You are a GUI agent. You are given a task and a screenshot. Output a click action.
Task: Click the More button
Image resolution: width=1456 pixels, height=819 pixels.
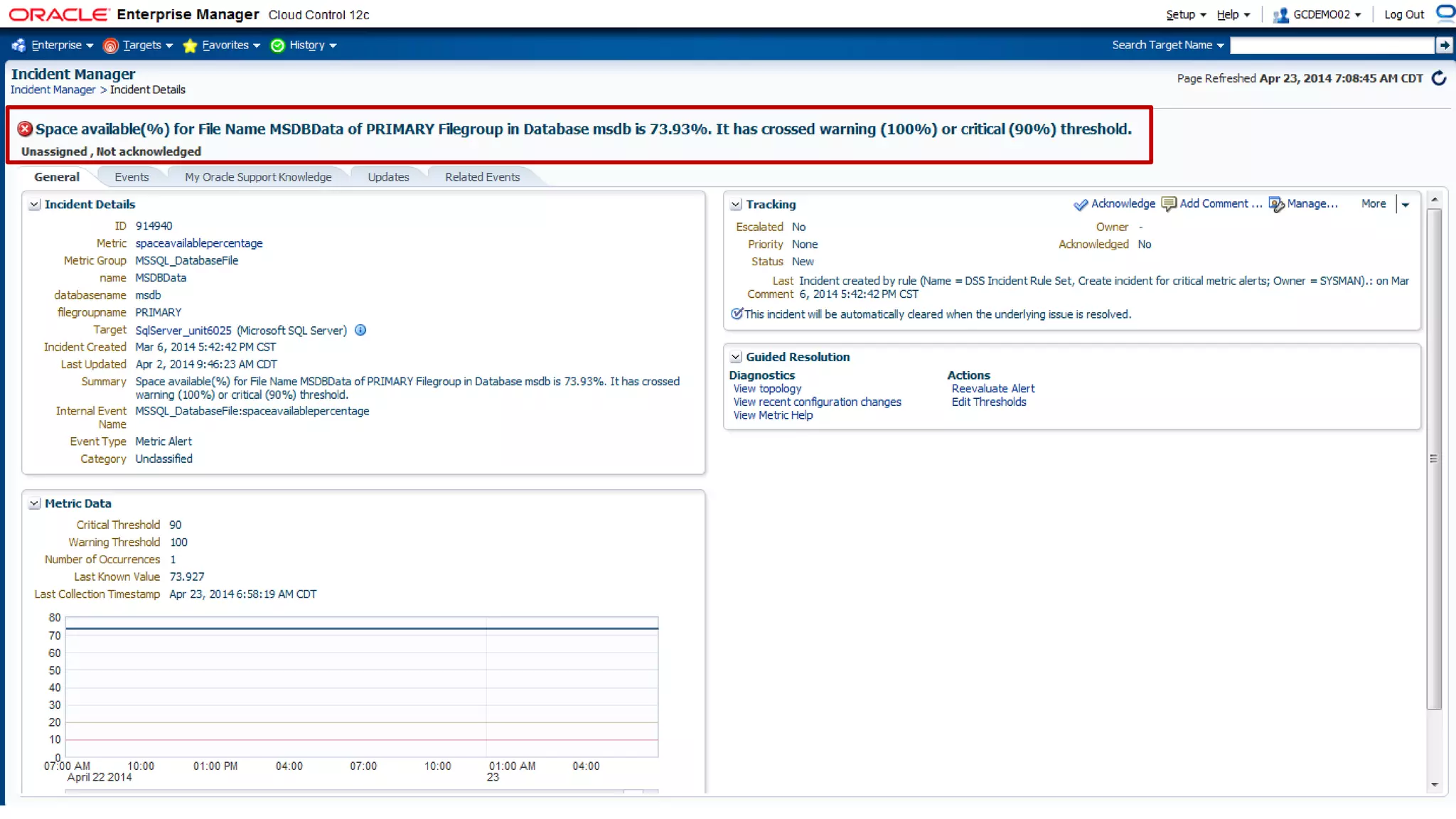tap(1374, 204)
